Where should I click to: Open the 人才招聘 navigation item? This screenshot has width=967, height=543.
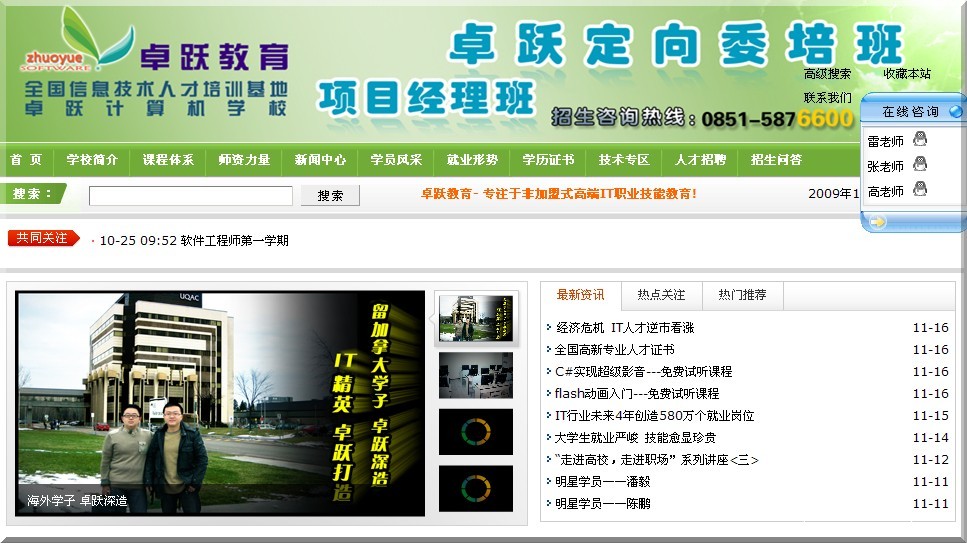[700, 160]
